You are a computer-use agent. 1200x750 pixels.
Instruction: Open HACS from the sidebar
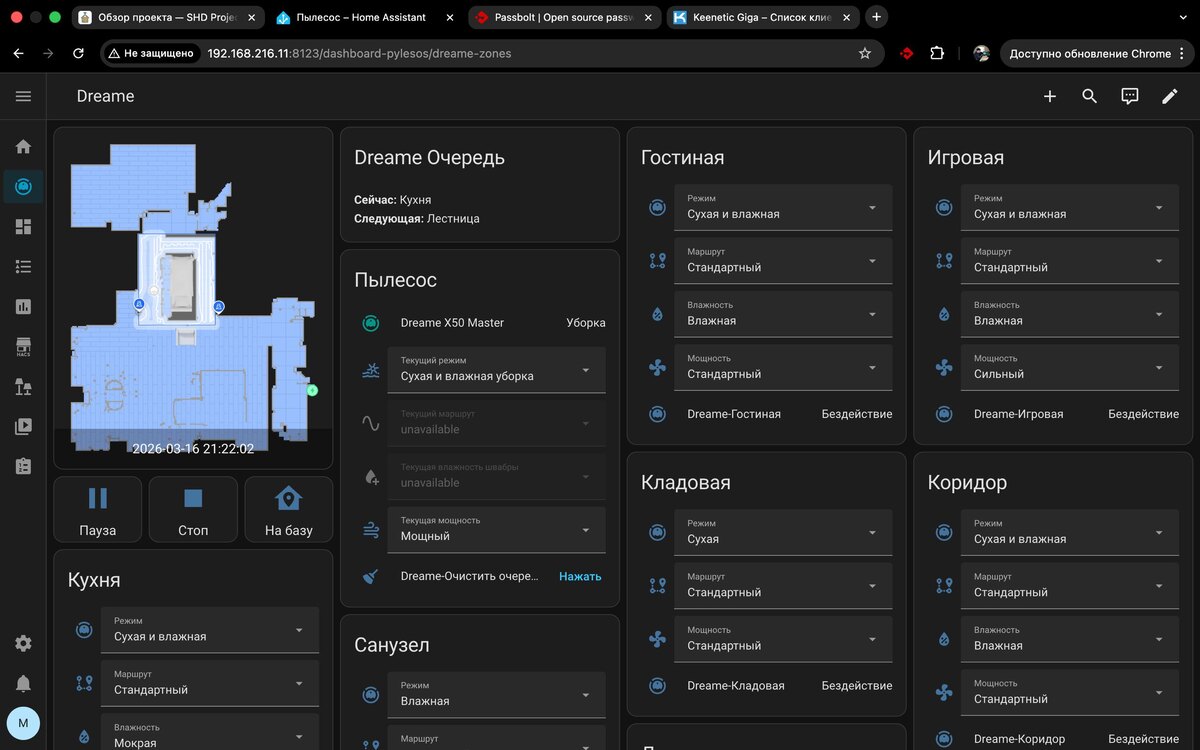point(23,347)
